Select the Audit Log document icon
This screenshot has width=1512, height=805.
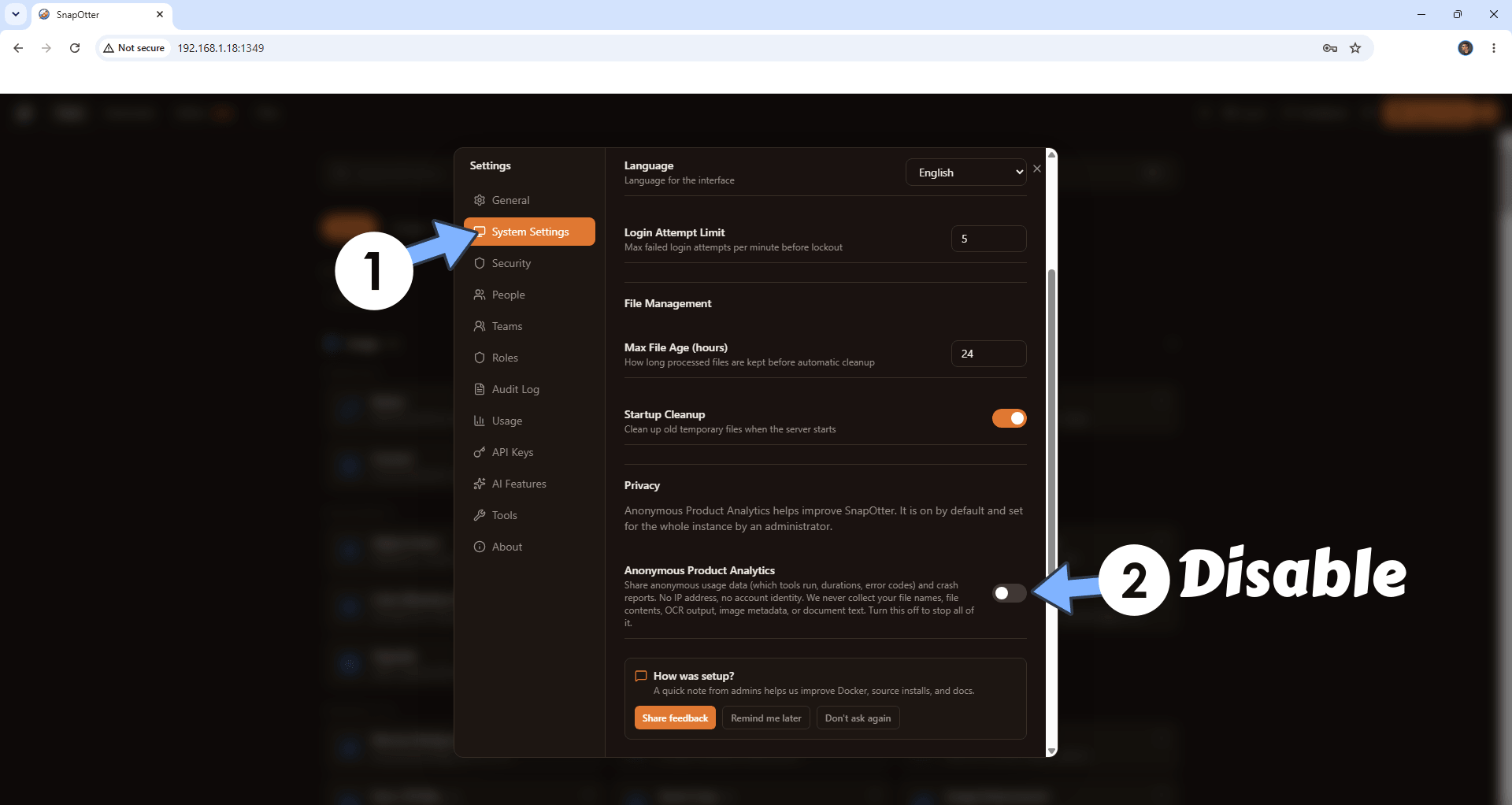479,389
